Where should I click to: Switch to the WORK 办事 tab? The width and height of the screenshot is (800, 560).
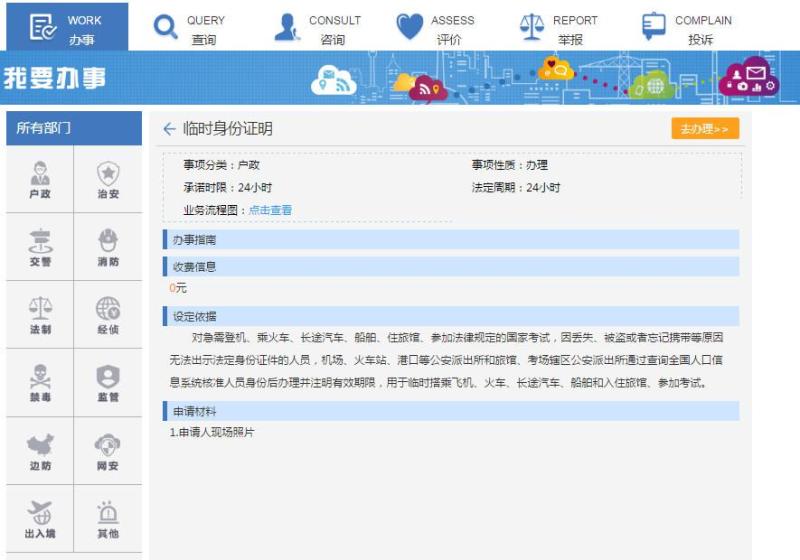click(67, 27)
